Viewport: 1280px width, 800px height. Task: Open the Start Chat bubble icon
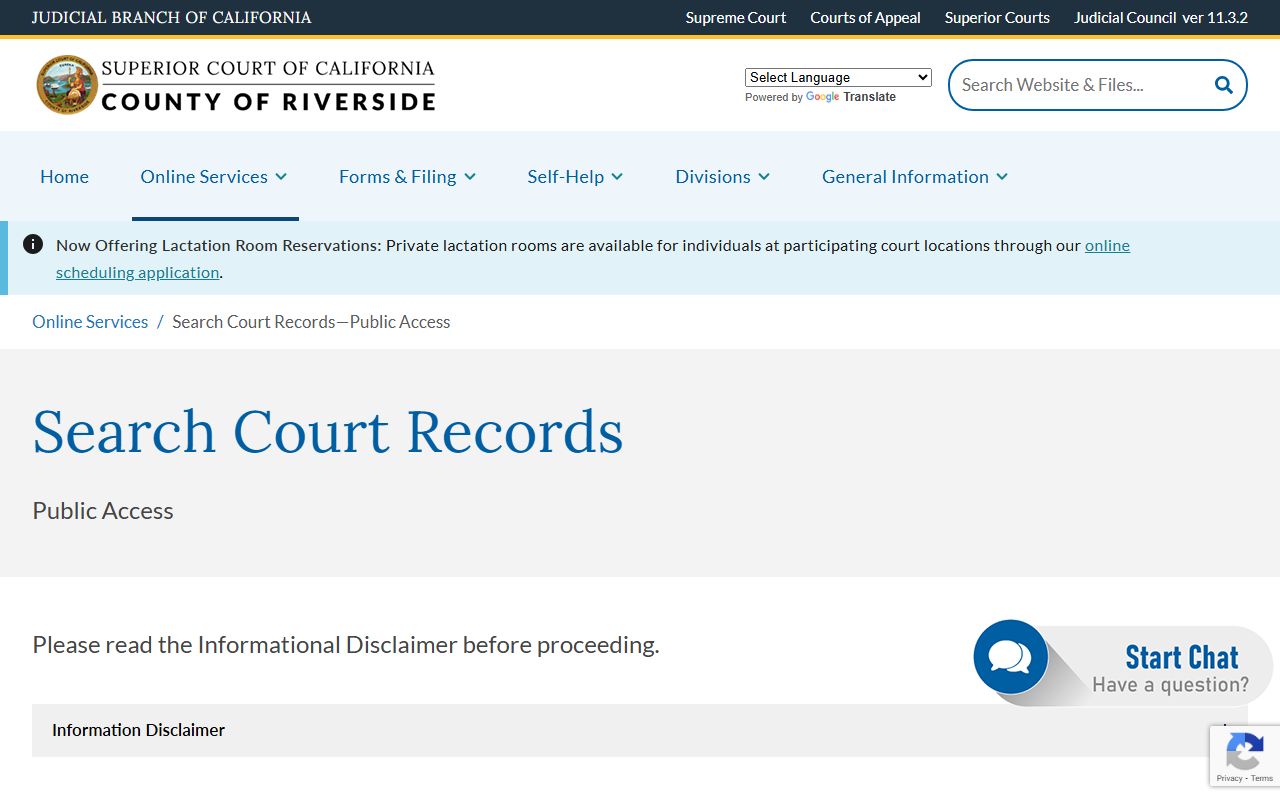point(1010,657)
